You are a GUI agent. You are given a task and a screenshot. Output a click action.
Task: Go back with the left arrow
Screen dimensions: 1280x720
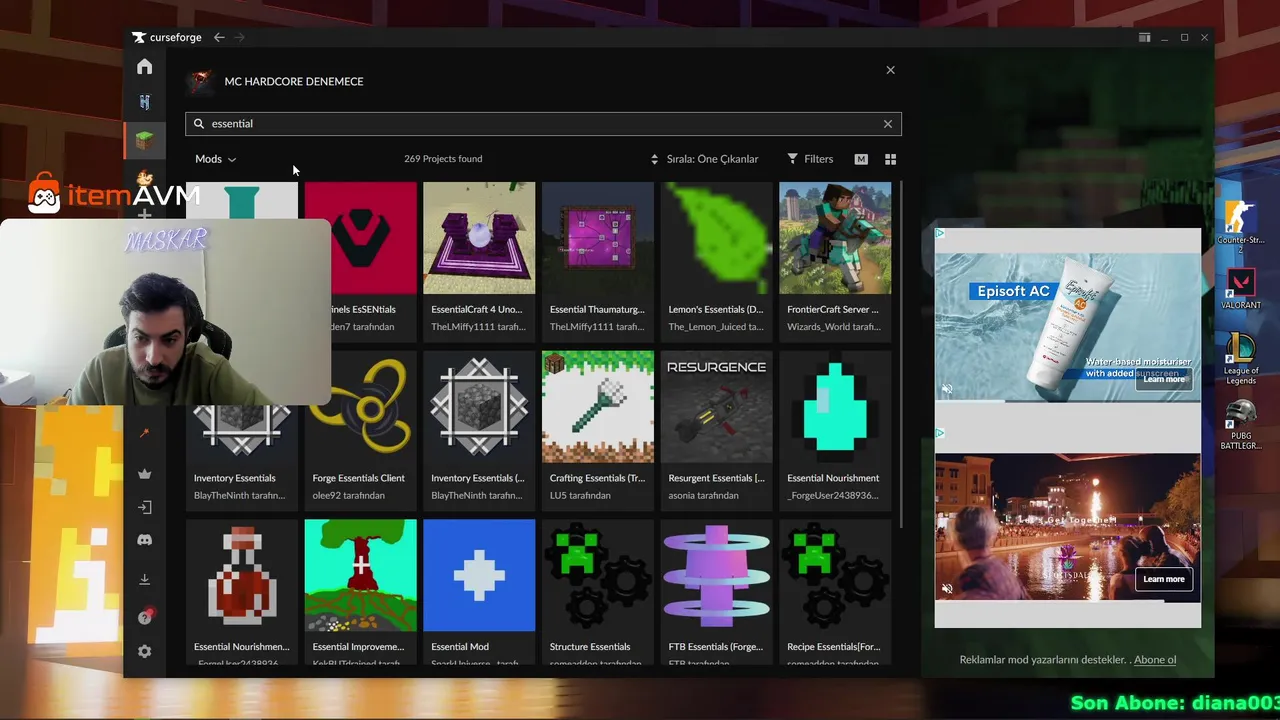[x=219, y=37]
